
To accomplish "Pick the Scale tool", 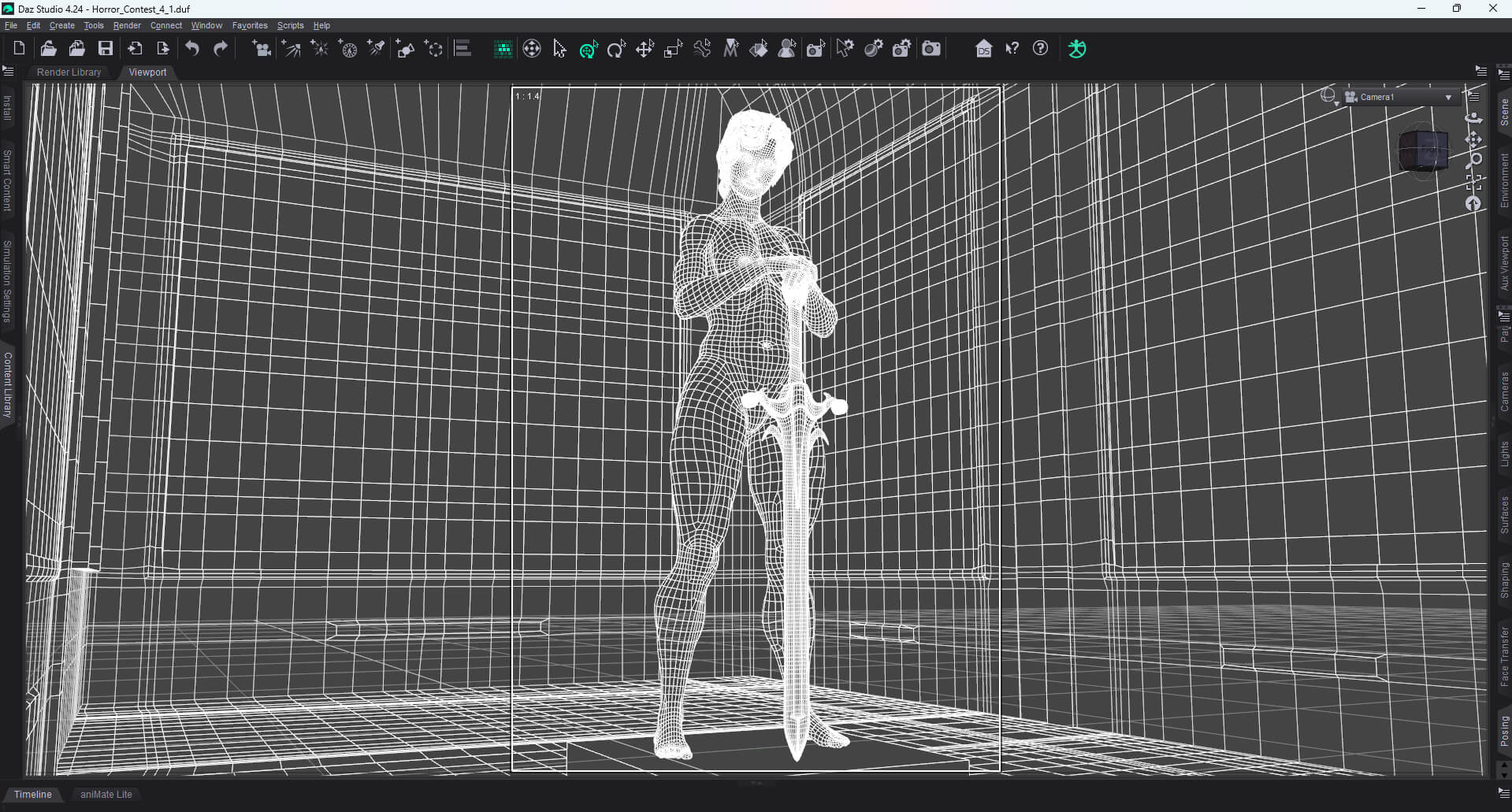I will [x=674, y=49].
